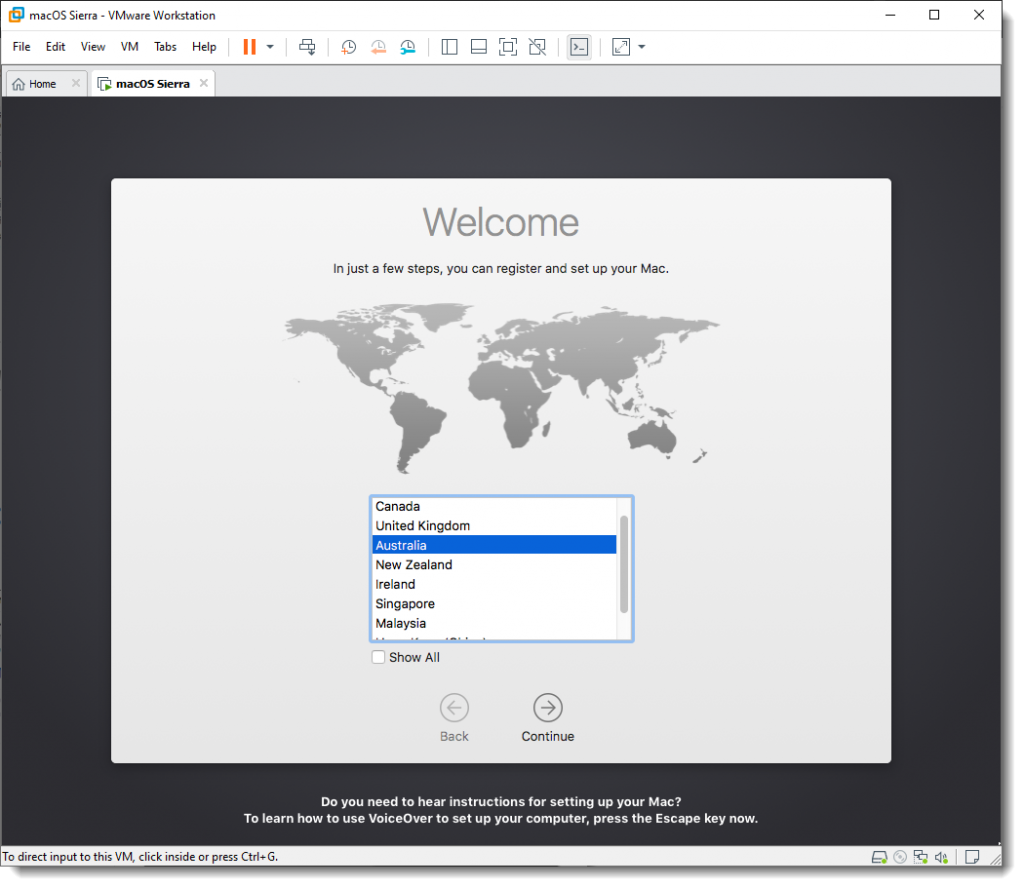This screenshot has height=888, width=1024.
Task: Select United Kingdom in the list
Action: pos(494,526)
